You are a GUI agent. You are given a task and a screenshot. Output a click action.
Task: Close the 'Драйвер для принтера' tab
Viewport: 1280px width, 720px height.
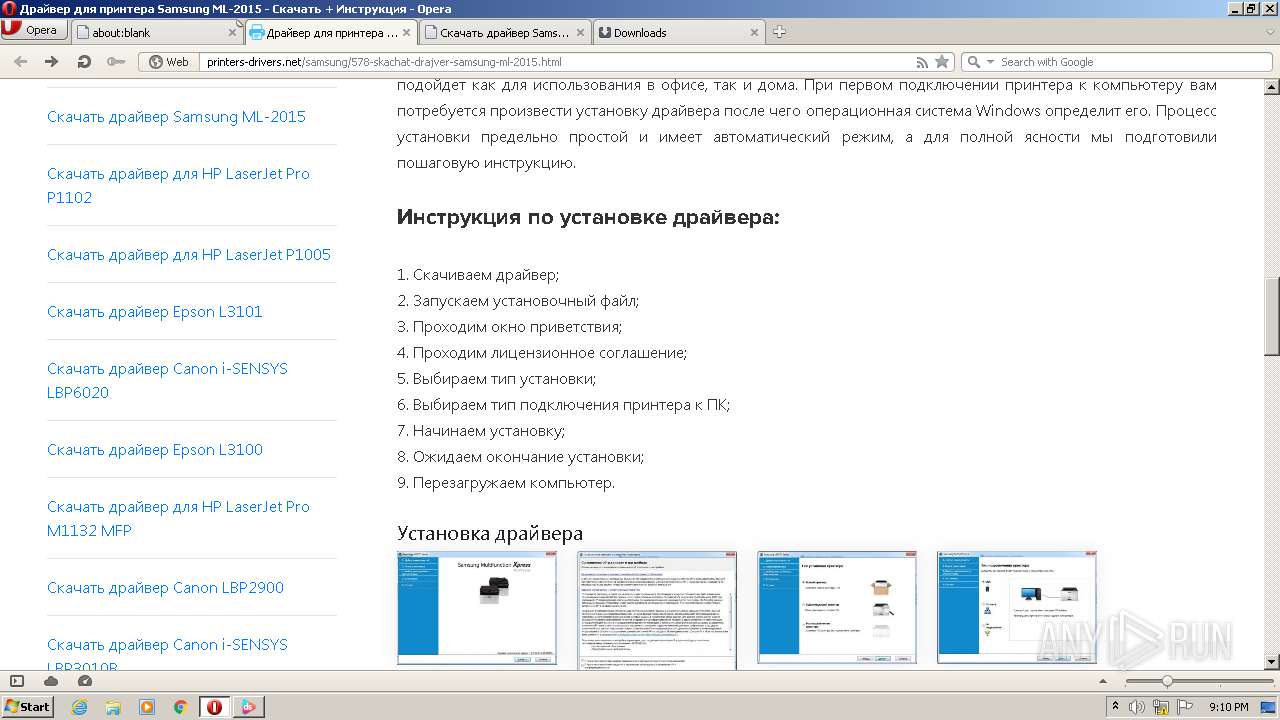[x=408, y=33]
